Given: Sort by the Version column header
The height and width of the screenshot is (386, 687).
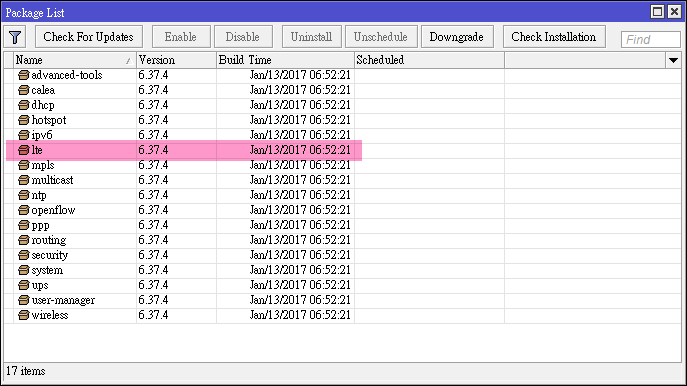Looking at the screenshot, I should pos(177,60).
